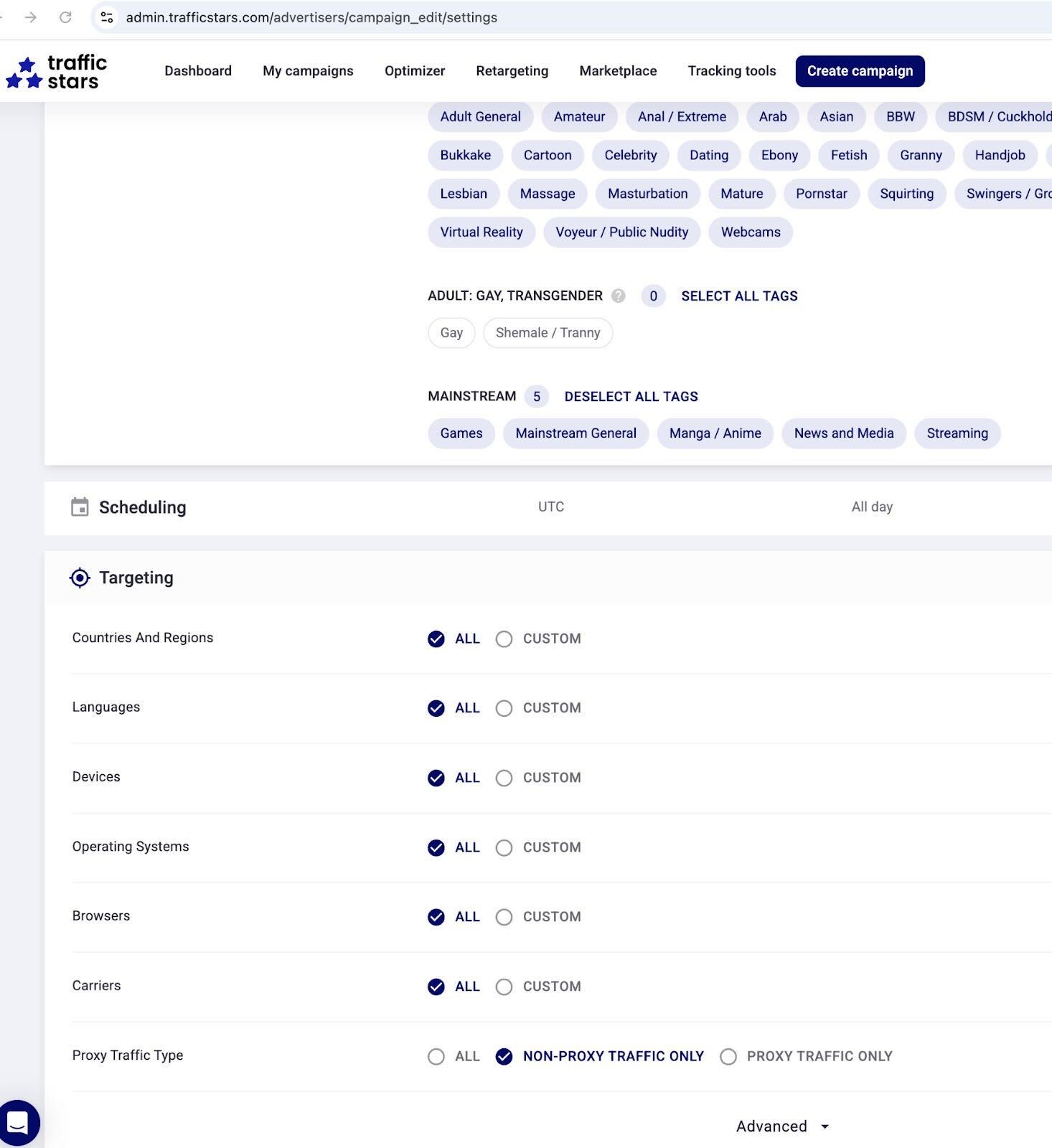Toggle the Virtual Reality tag
Screen dimensions: 1052x1148
482,232
